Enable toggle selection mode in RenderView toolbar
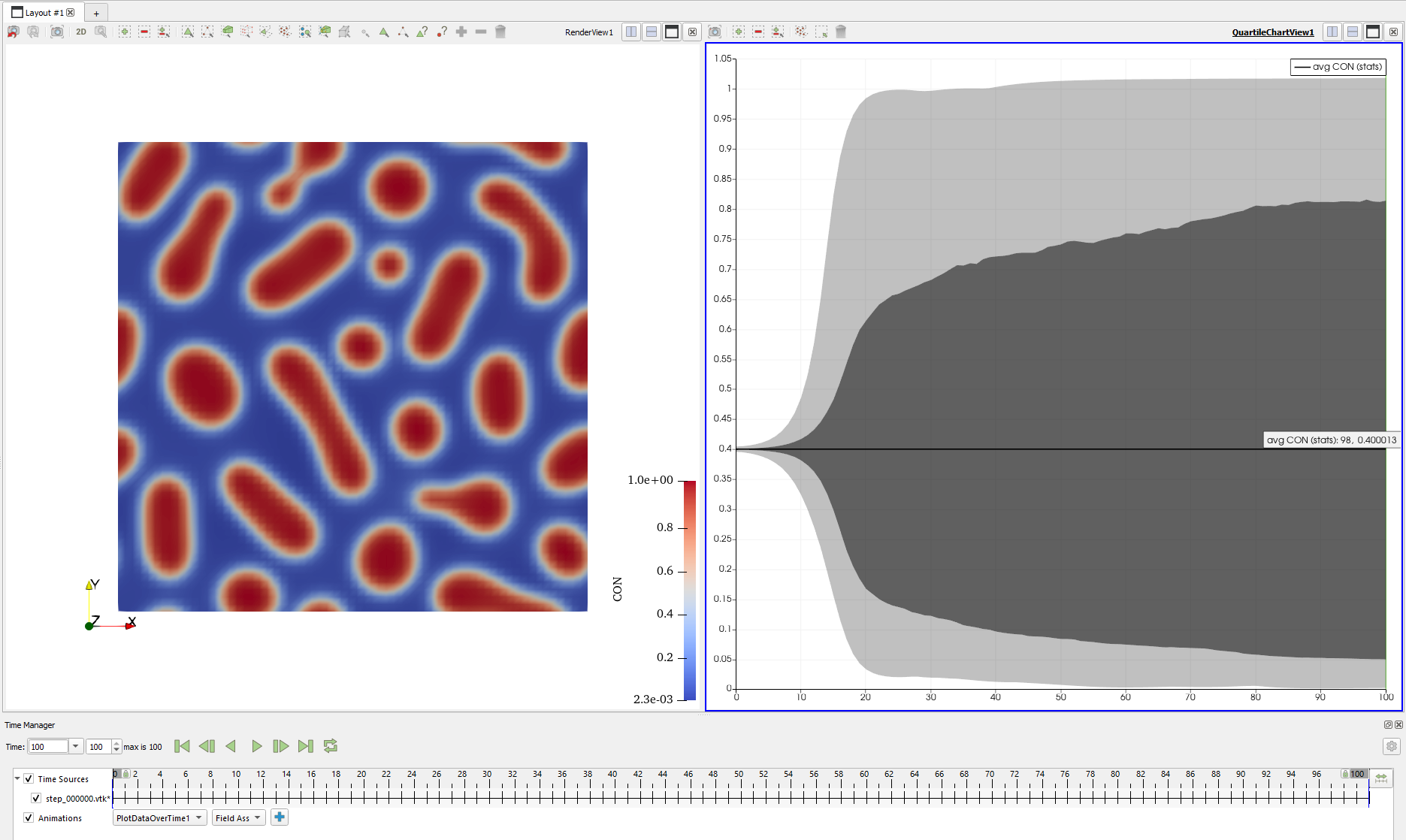The image size is (1406, 840). (x=164, y=32)
